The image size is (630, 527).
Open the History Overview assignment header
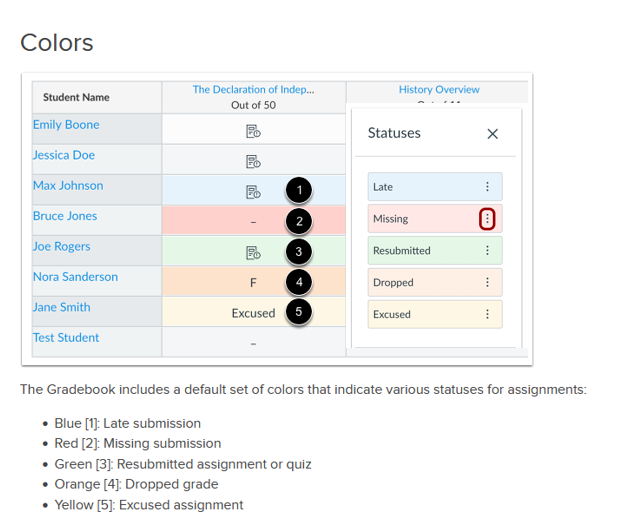click(439, 90)
